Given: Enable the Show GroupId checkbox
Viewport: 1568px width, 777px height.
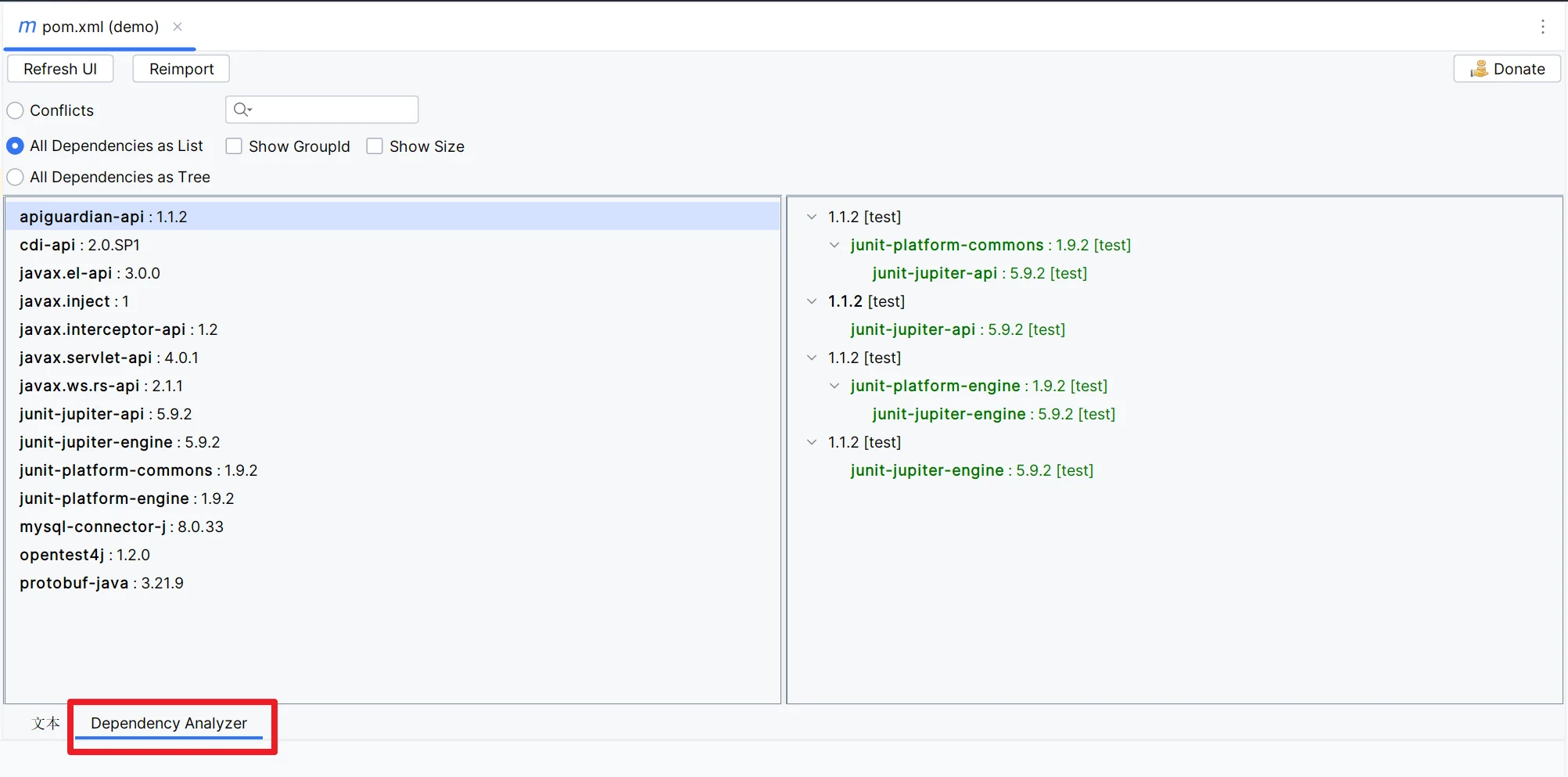Looking at the screenshot, I should [234, 146].
